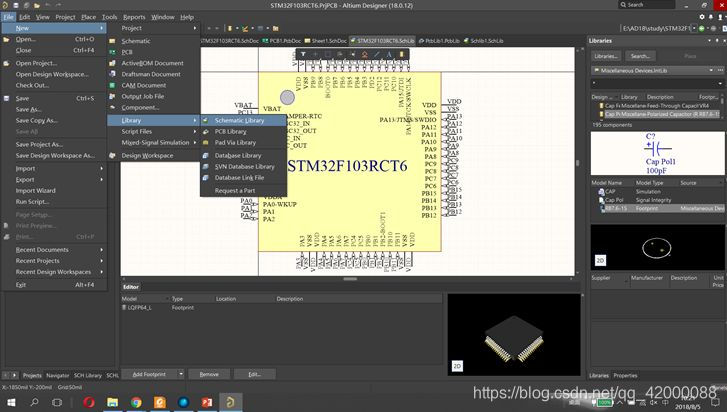Click the Save disk icon in File menu

click(6, 98)
